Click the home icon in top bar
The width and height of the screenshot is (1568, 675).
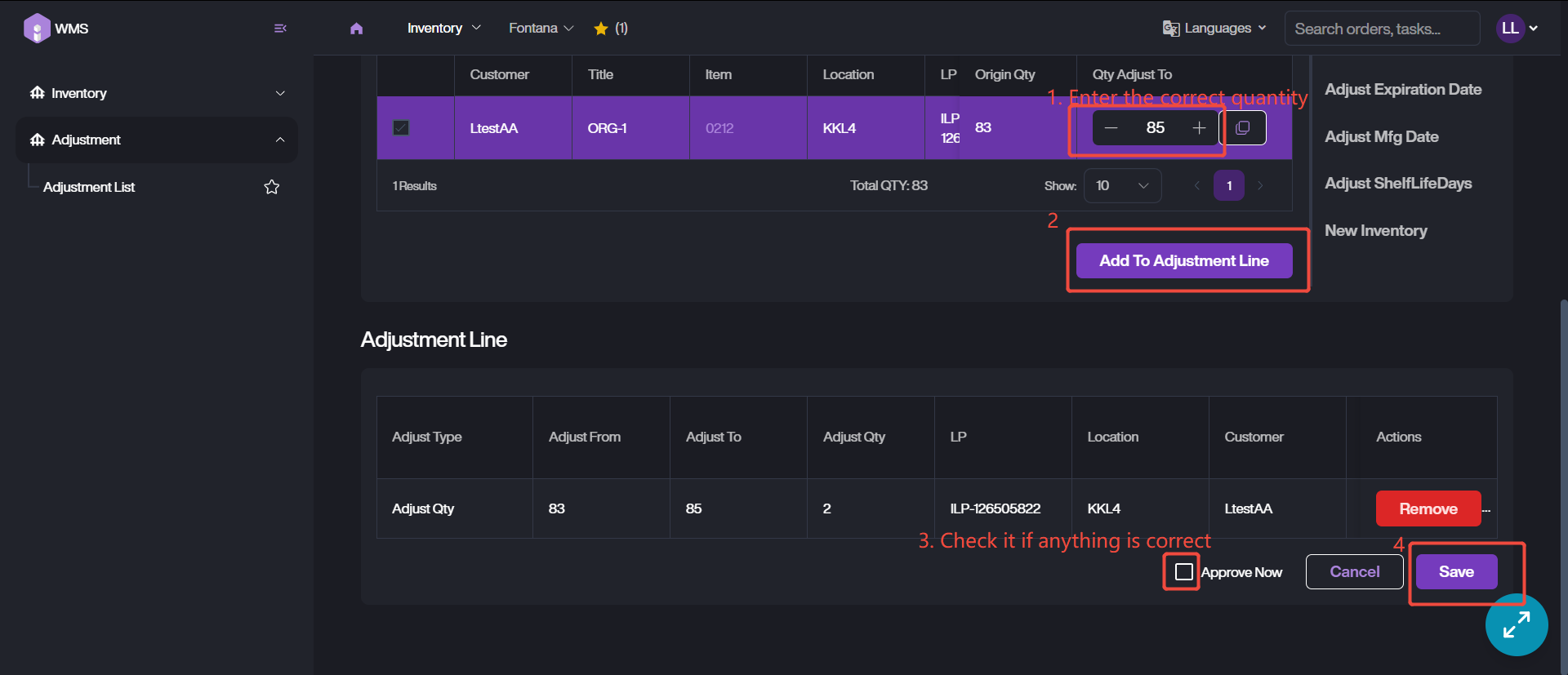[356, 29]
